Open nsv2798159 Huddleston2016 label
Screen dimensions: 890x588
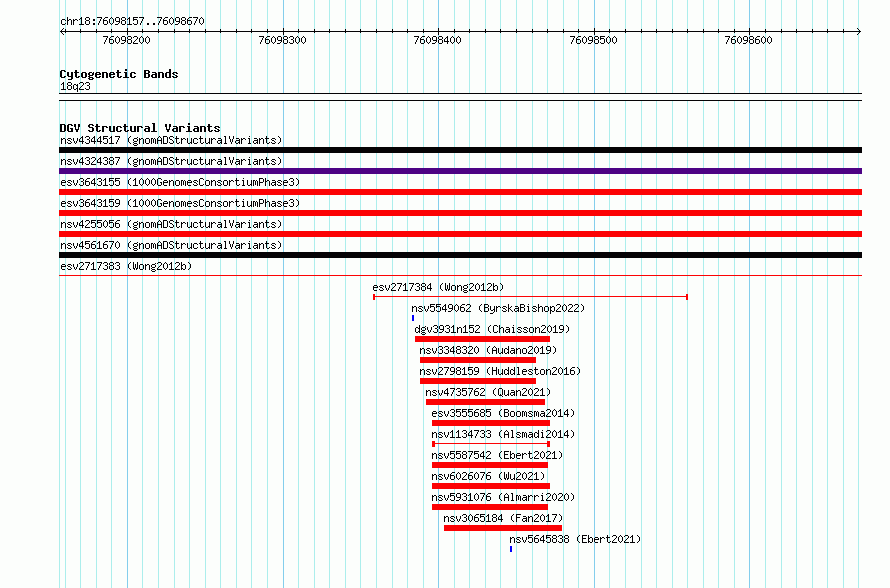(500, 371)
